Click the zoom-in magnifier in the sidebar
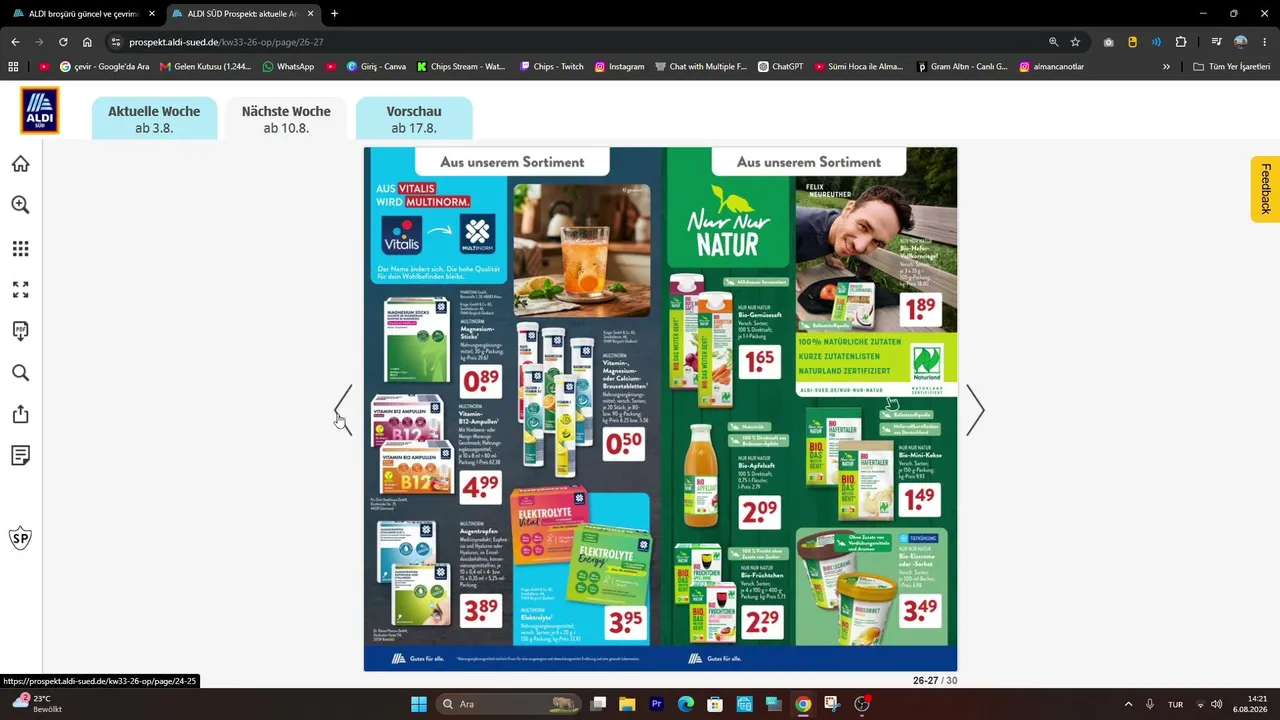 click(20, 205)
